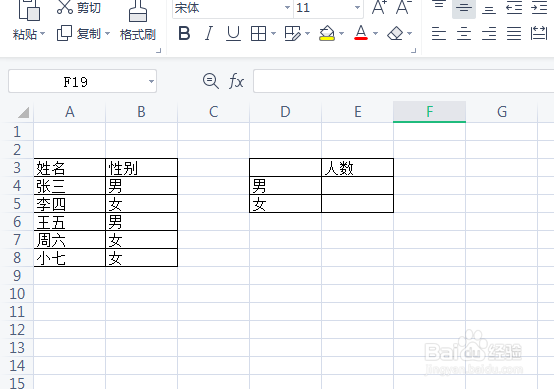Toggle Italic formatting

click(209, 34)
